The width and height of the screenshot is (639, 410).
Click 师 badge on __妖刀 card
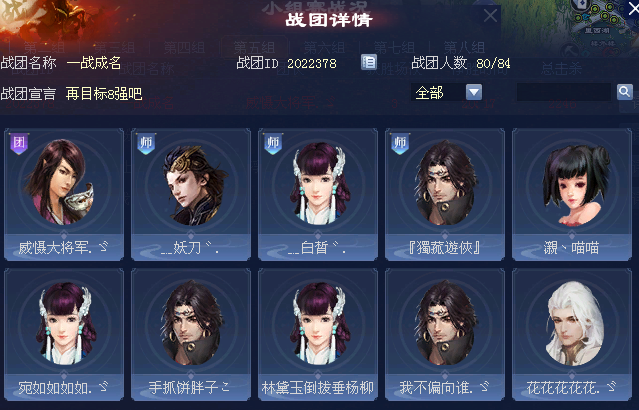click(146, 143)
